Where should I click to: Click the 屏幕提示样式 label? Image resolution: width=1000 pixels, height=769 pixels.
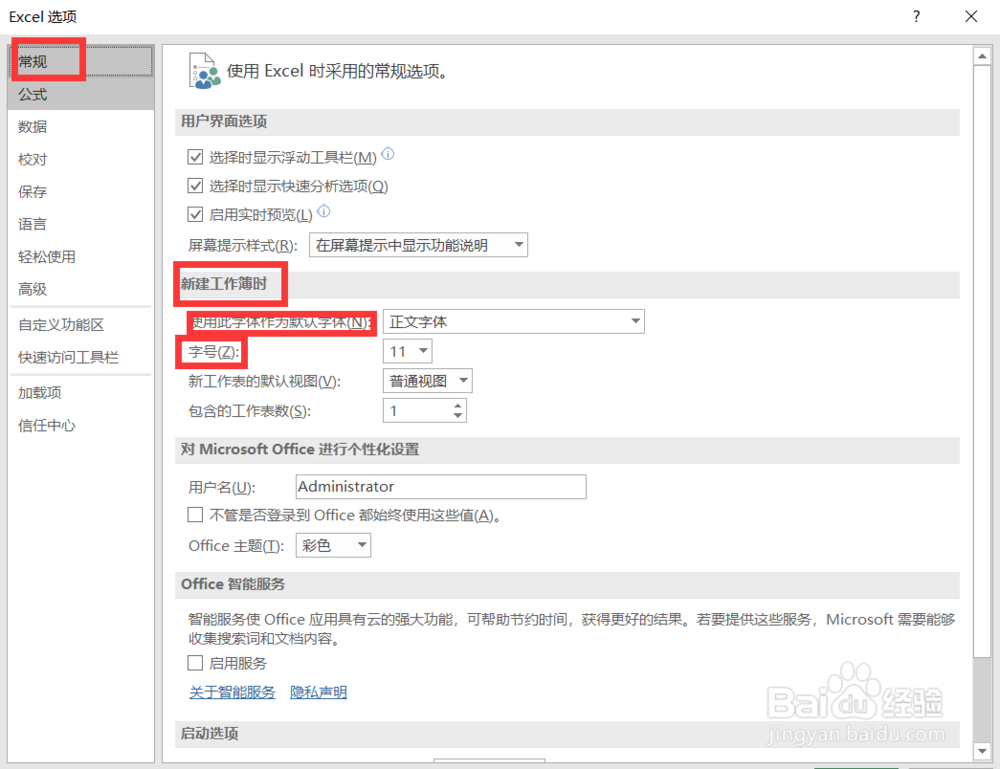(243, 245)
